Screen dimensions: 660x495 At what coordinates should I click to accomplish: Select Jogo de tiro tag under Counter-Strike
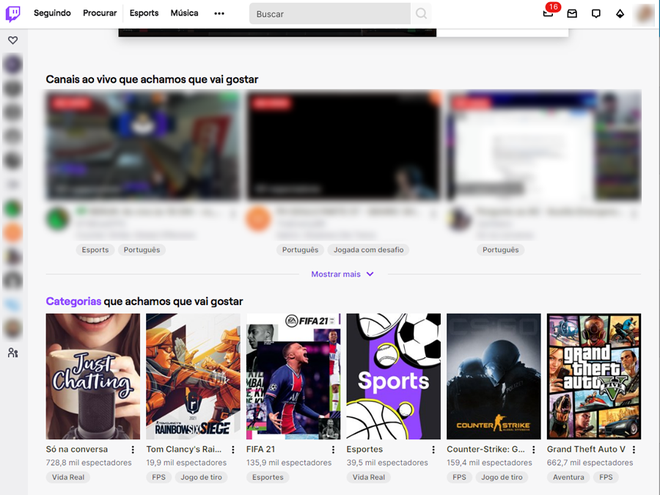pyautogui.click(x=502, y=477)
